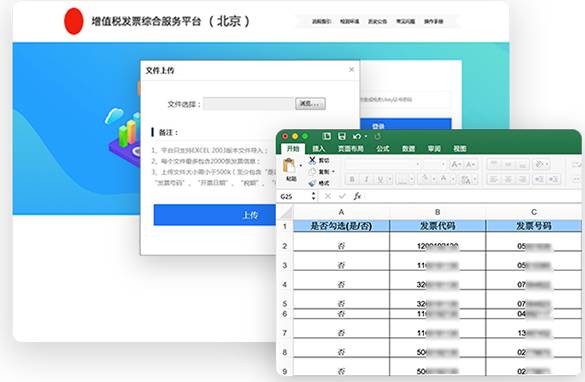585x382 pixels.
Task: Cut selection with the scissors icon
Action: 312,160
